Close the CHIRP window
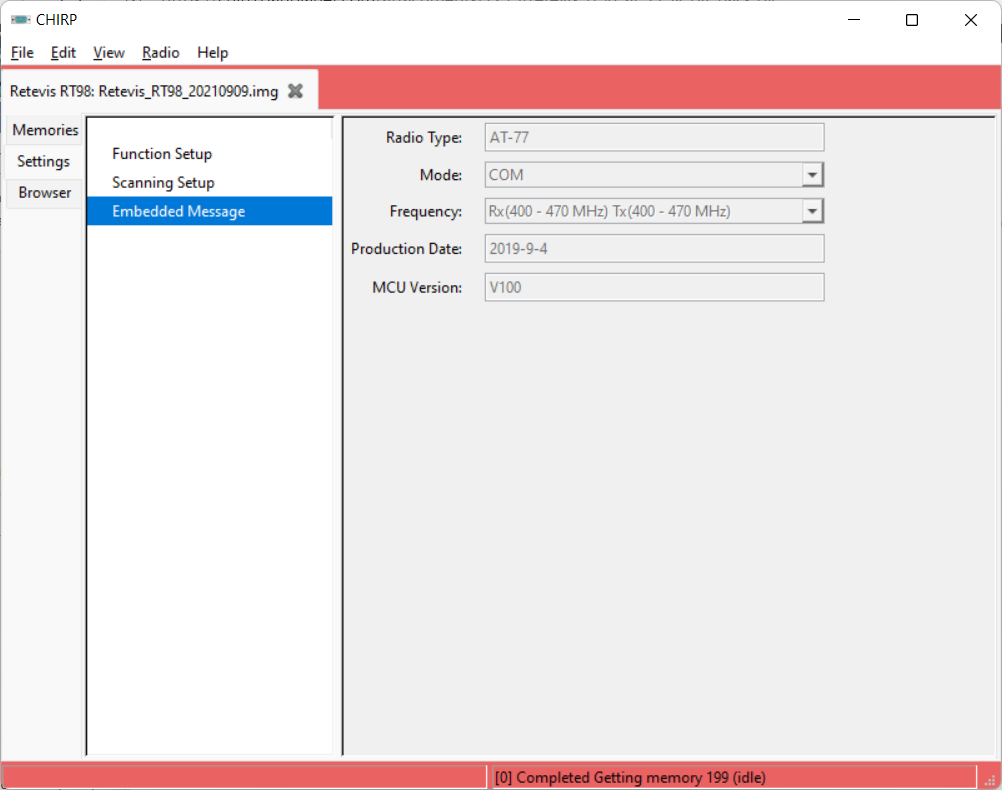This screenshot has height=790, width=1002. click(x=971, y=20)
